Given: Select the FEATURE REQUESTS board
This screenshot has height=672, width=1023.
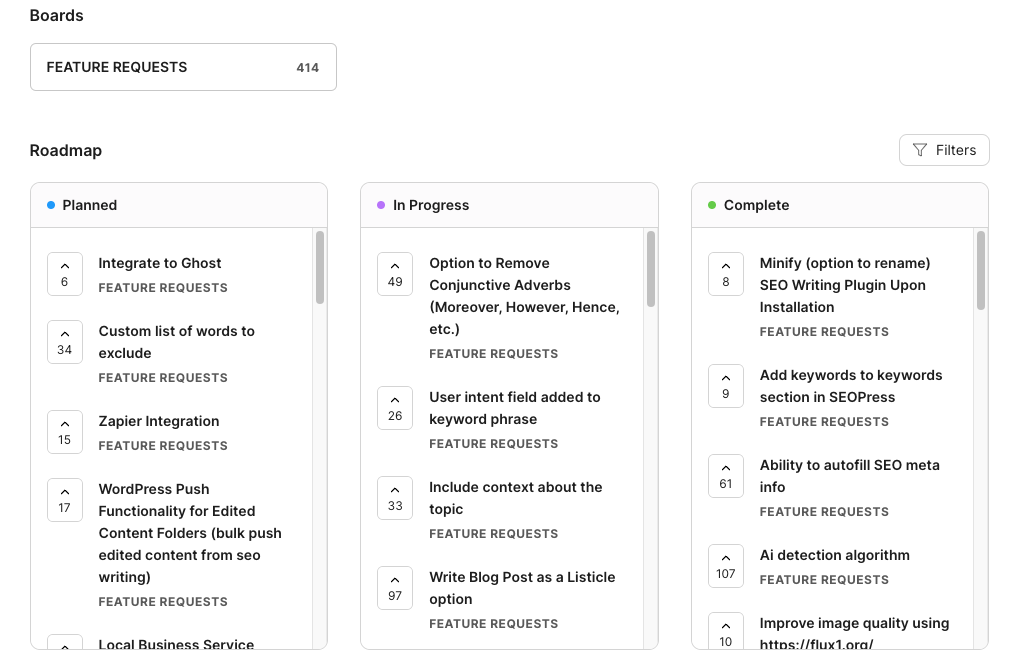Looking at the screenshot, I should coord(183,66).
